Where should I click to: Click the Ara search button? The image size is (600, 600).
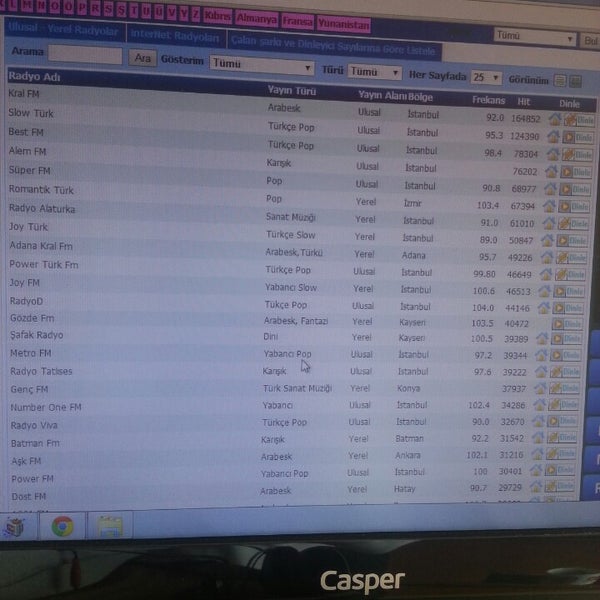click(x=142, y=58)
